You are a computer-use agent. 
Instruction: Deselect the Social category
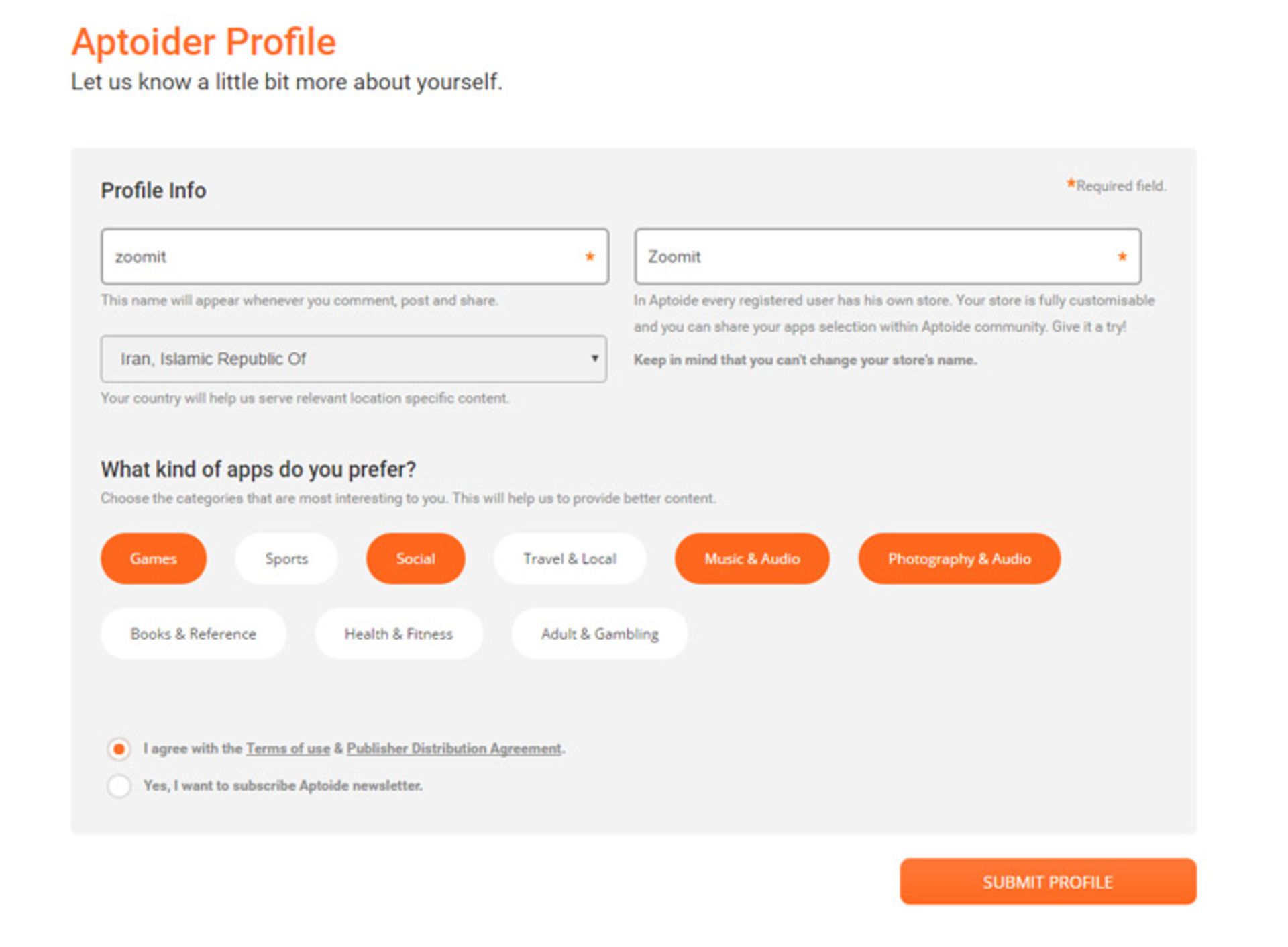click(x=415, y=558)
